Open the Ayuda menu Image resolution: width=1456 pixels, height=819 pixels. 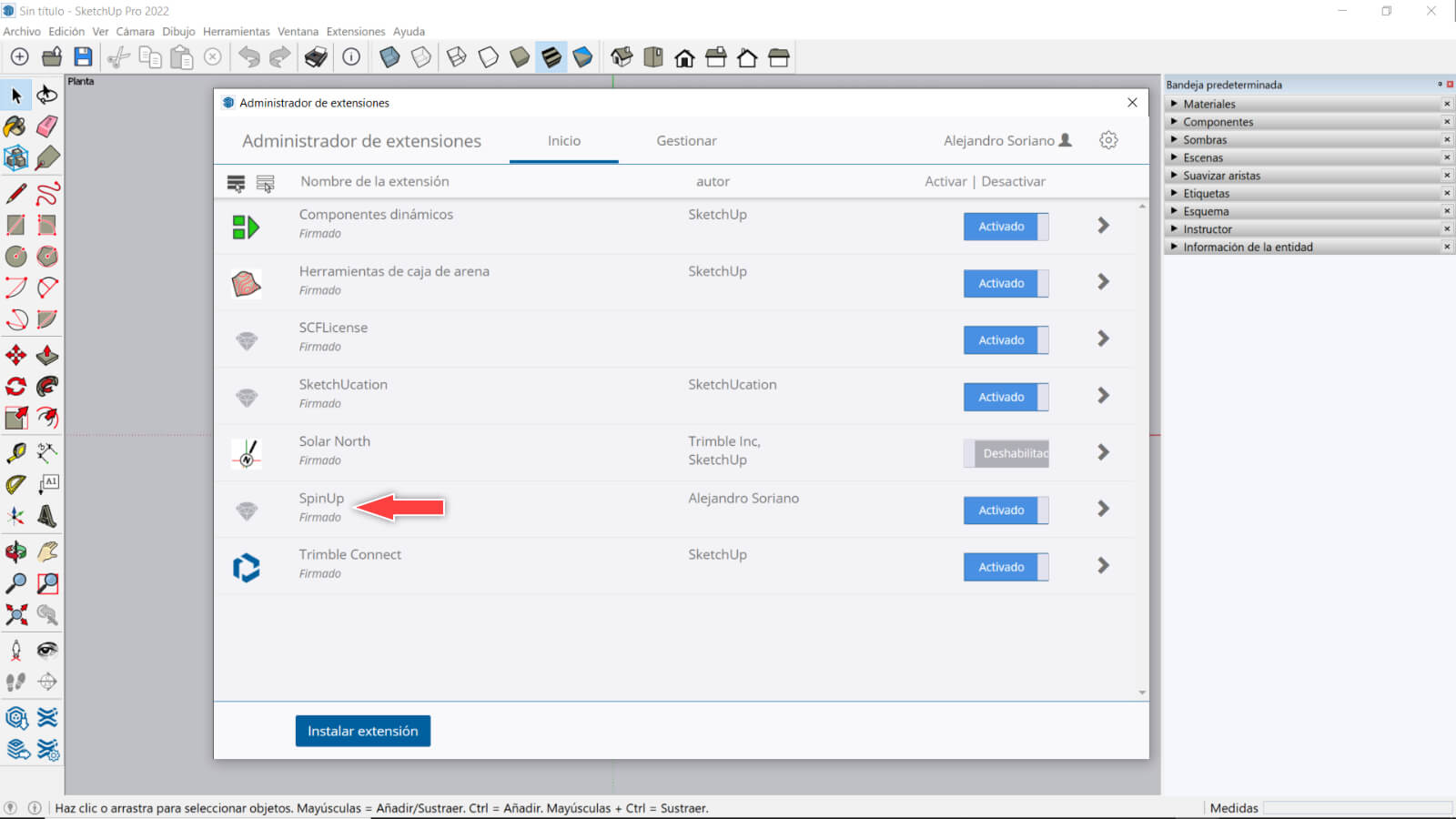click(x=409, y=32)
